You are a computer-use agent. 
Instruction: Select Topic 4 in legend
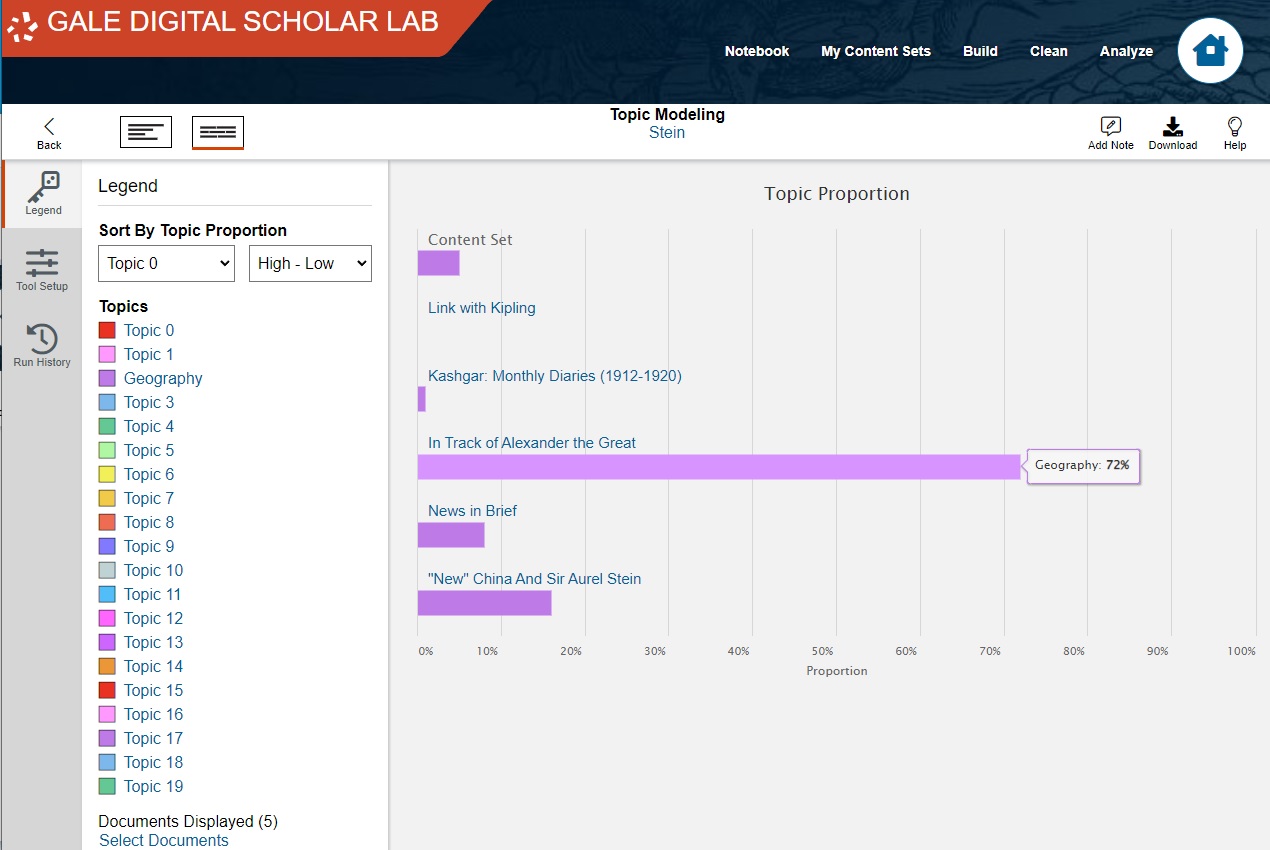149,426
